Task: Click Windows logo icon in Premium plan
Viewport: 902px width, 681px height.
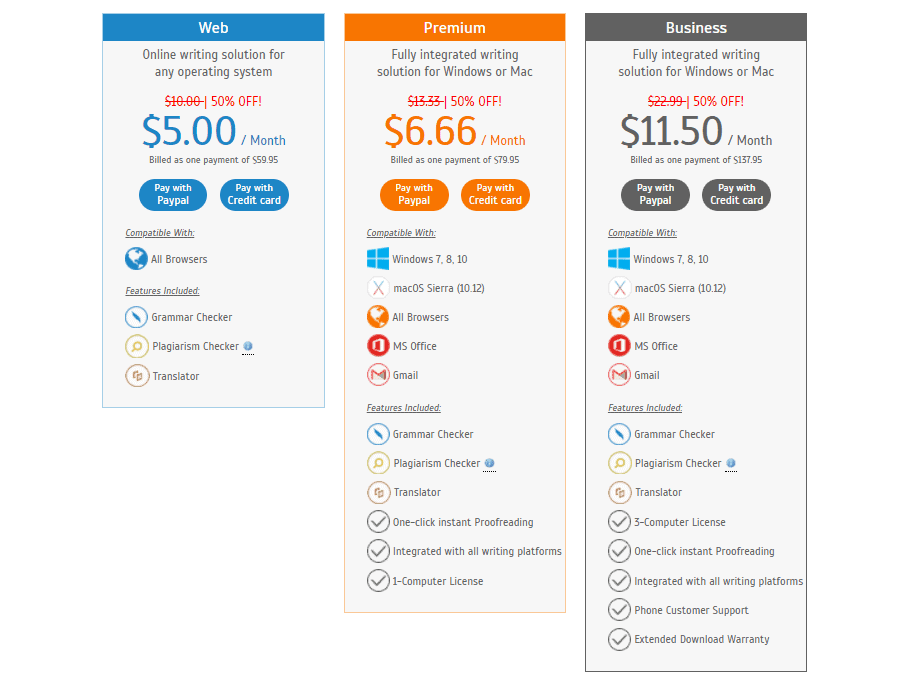Action: (377, 259)
